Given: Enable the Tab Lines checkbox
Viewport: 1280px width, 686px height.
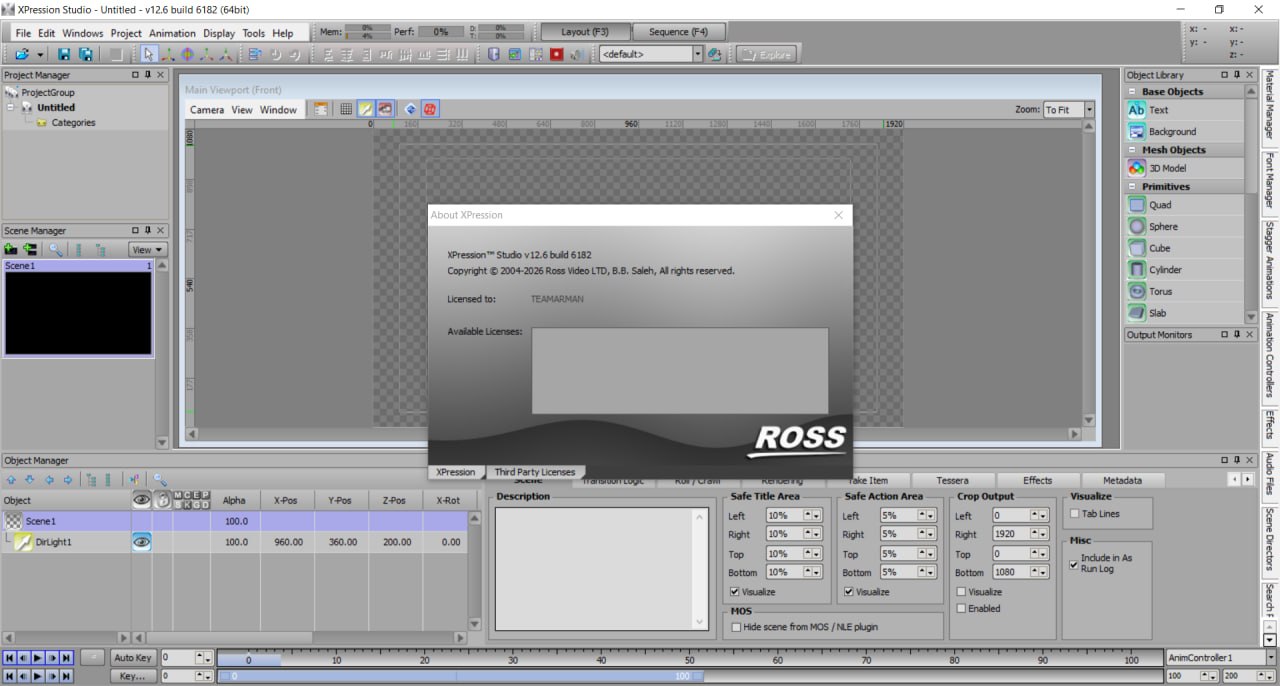Looking at the screenshot, I should pos(1074,514).
